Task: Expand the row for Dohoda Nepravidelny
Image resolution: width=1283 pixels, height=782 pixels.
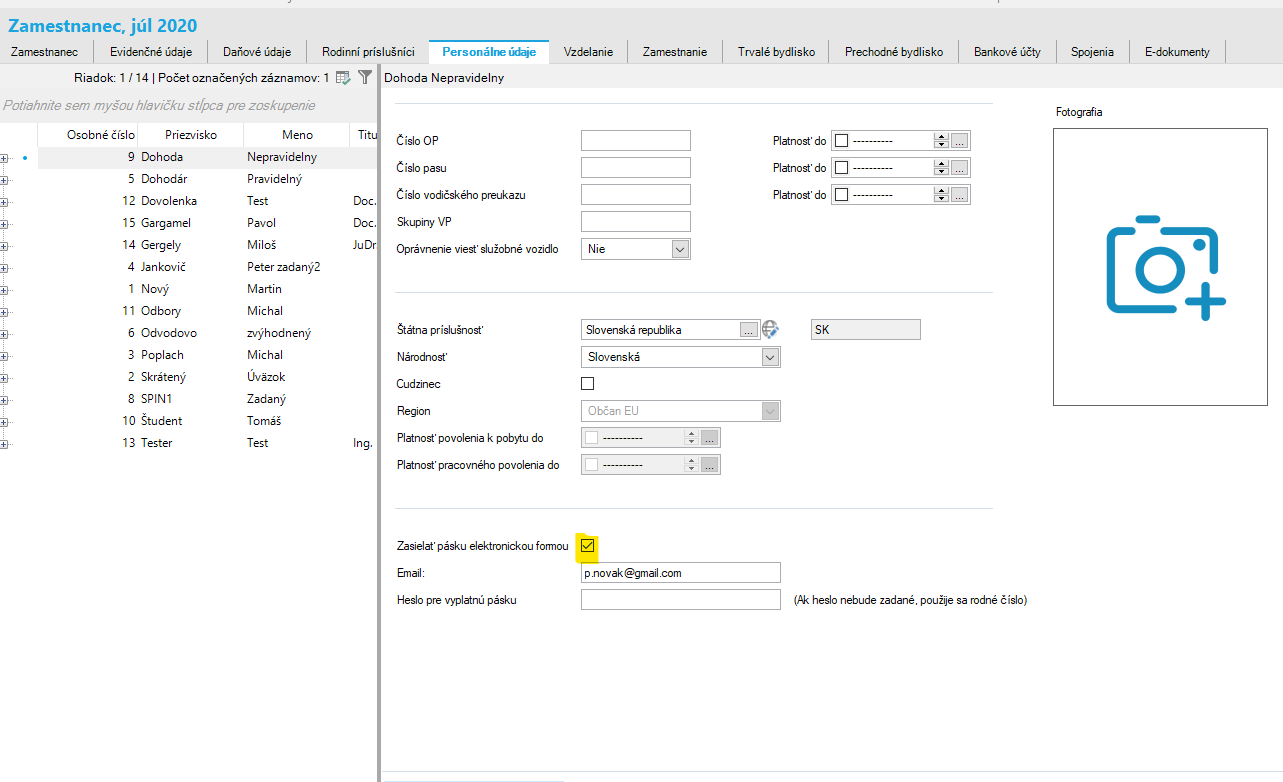Action: coord(4,157)
